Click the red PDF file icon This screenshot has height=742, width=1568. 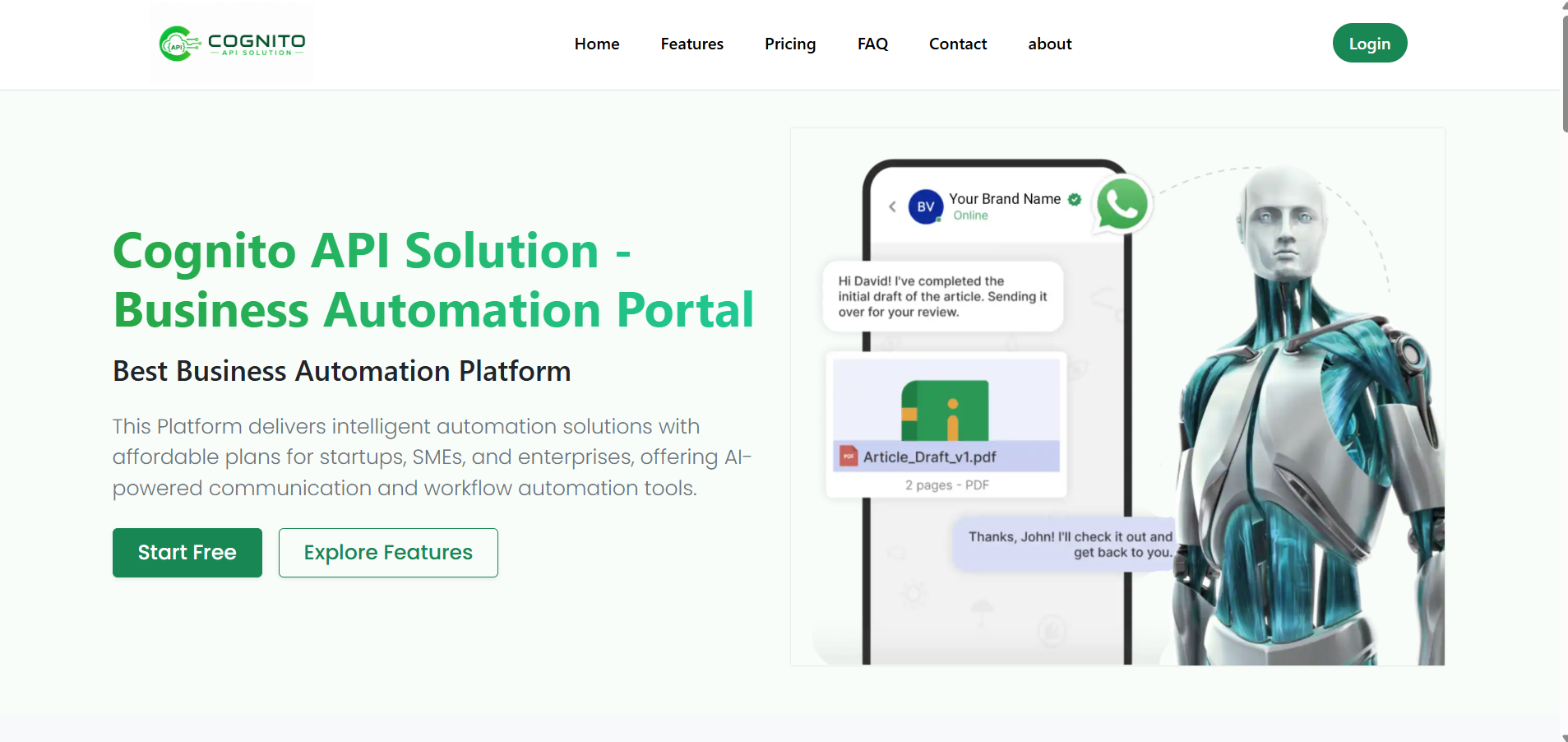point(849,457)
